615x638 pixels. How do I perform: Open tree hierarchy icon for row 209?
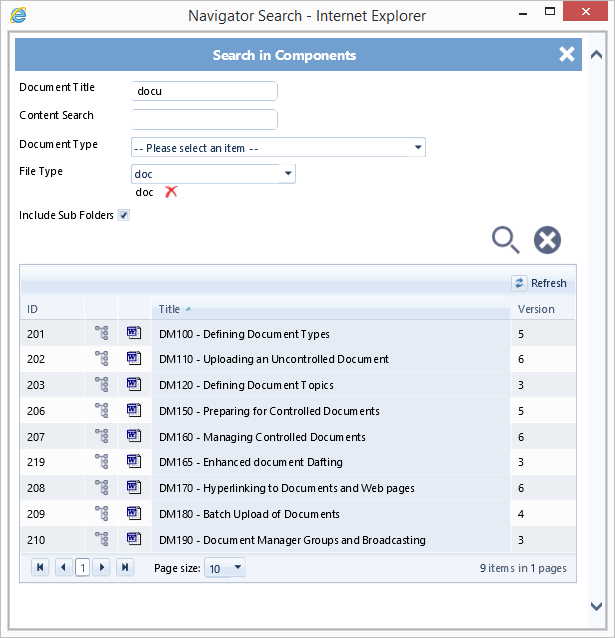[x=102, y=513]
